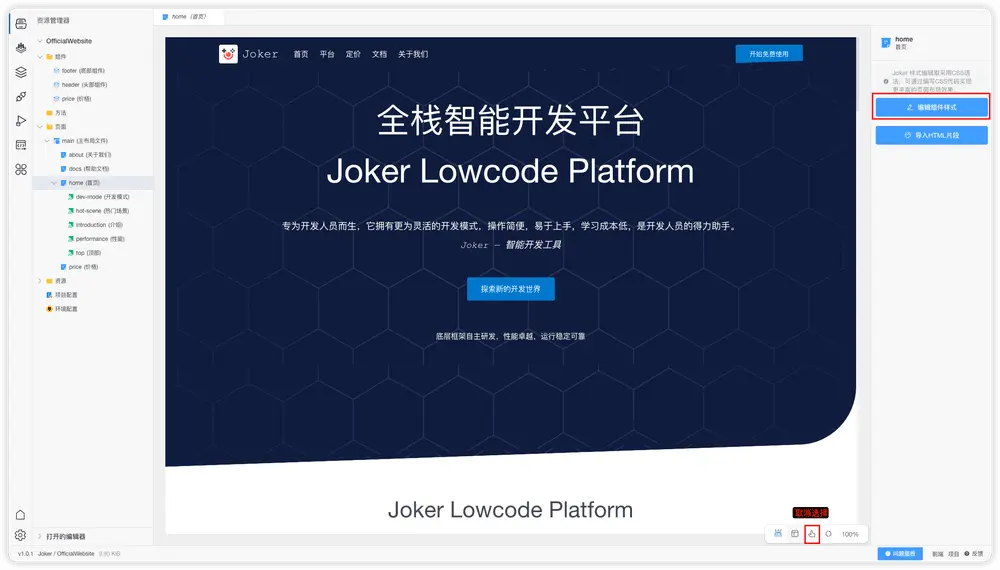This screenshot has width=1000, height=570.
Task: Expand the 资源 folder
Action: [x=40, y=281]
